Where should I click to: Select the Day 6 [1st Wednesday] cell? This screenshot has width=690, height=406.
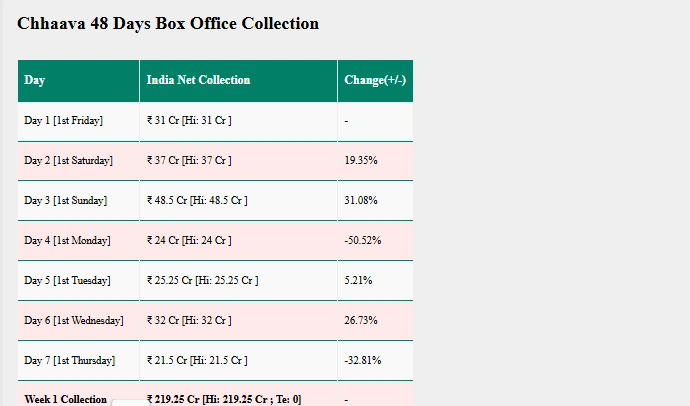pyautogui.click(x=78, y=321)
